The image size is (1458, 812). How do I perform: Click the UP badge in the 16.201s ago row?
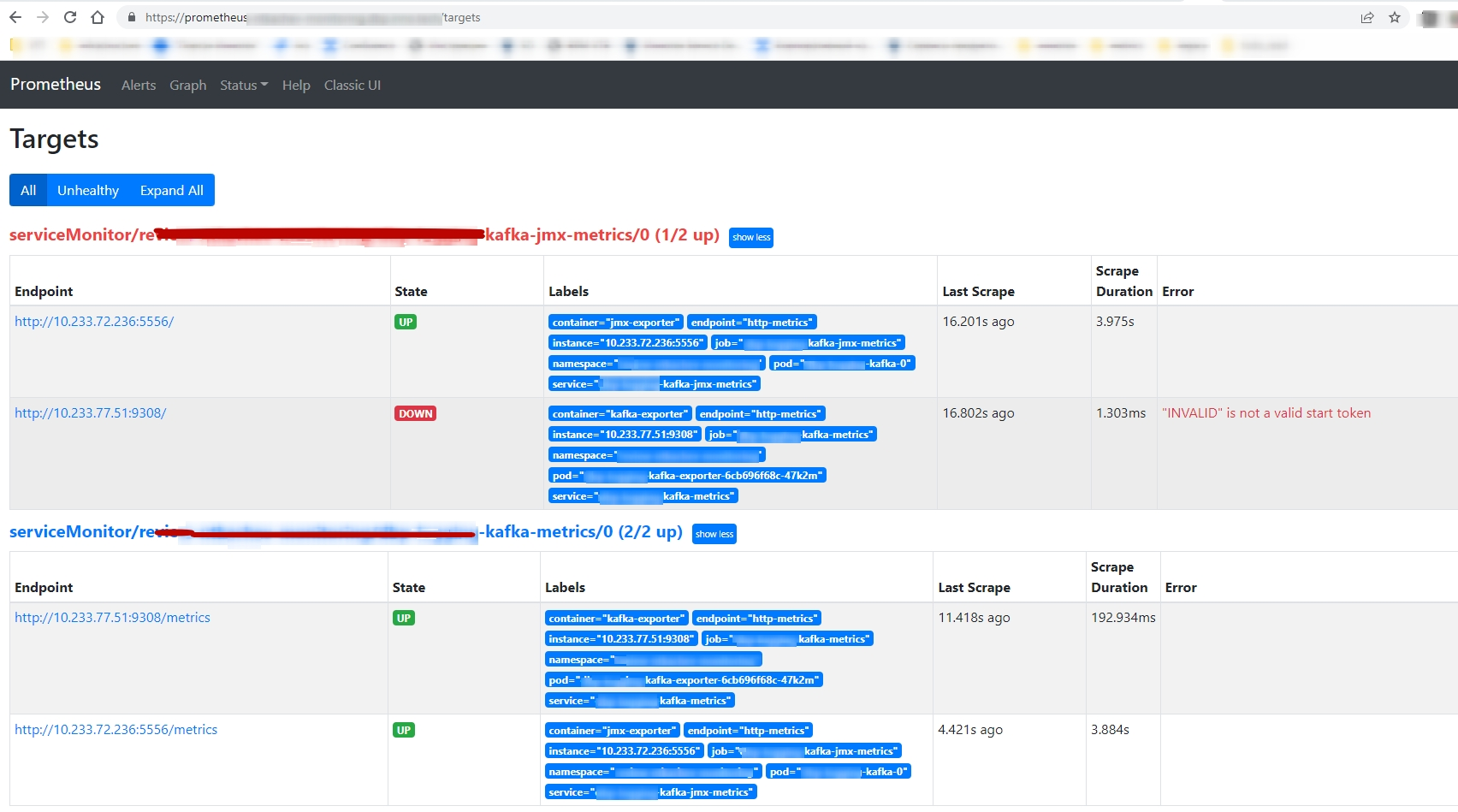point(406,322)
